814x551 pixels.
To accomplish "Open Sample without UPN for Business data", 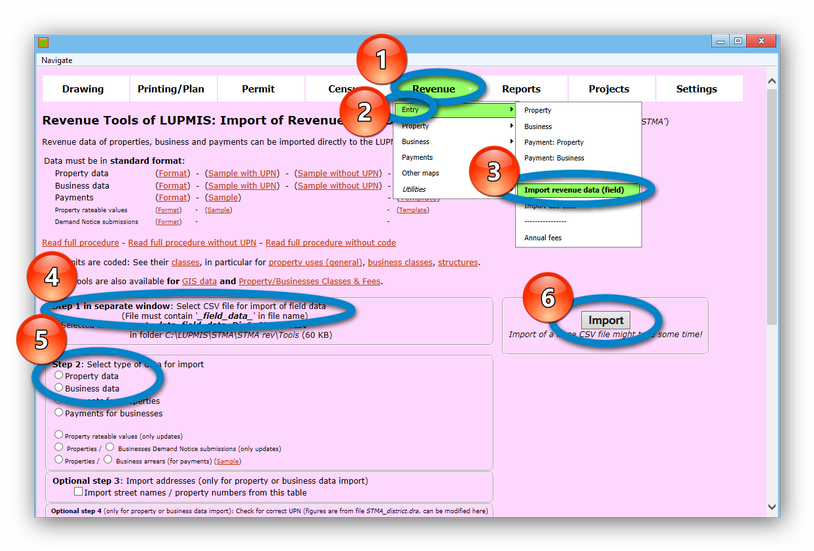I will (x=338, y=185).
